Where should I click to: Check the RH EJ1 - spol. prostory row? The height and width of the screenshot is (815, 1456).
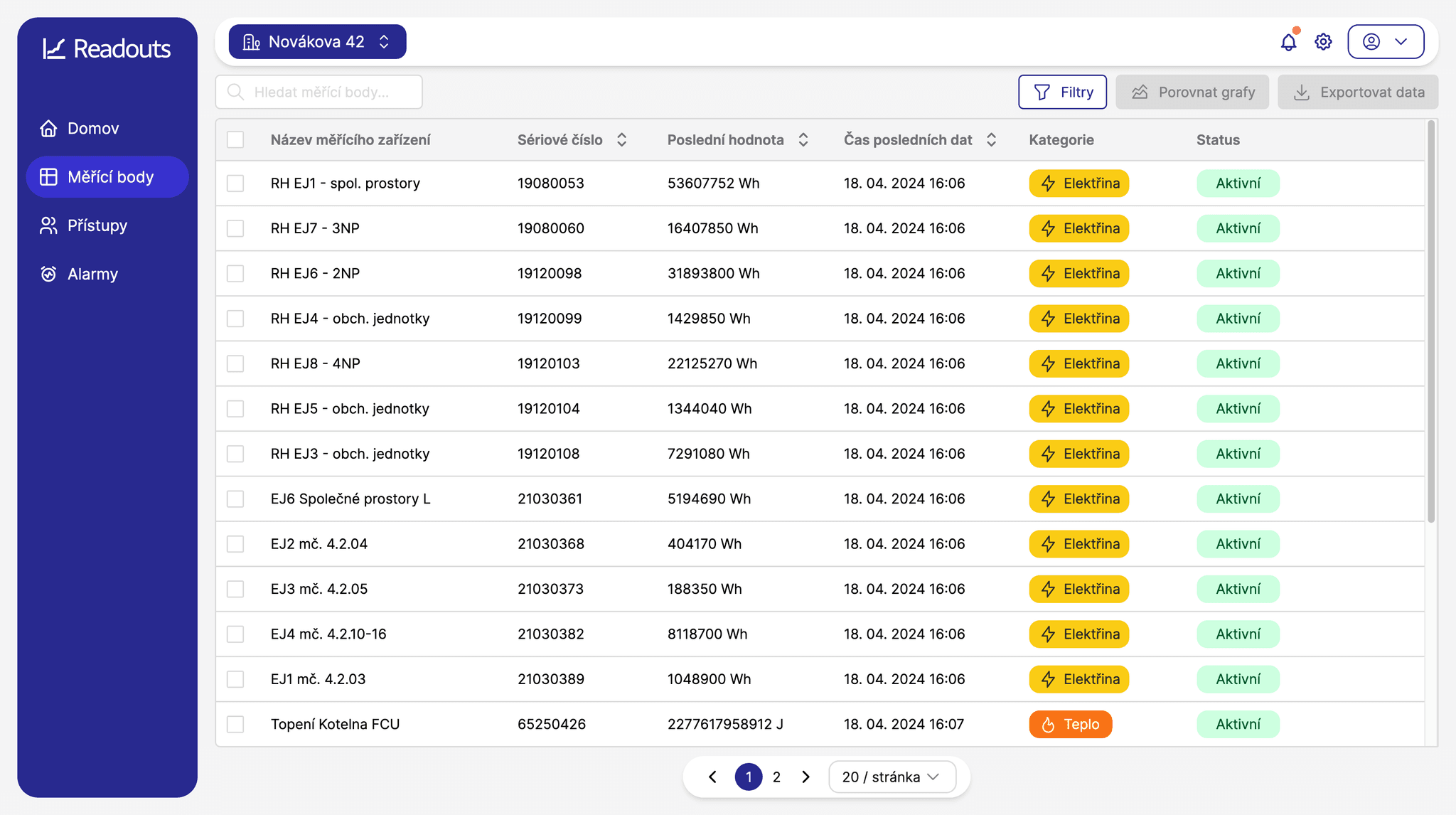tap(235, 183)
